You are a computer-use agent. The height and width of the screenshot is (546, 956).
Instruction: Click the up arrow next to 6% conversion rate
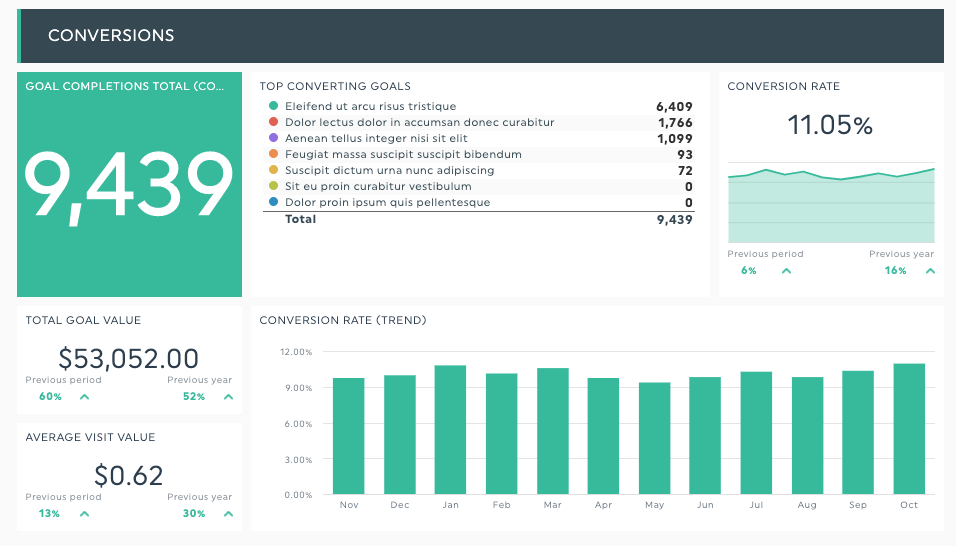786,271
